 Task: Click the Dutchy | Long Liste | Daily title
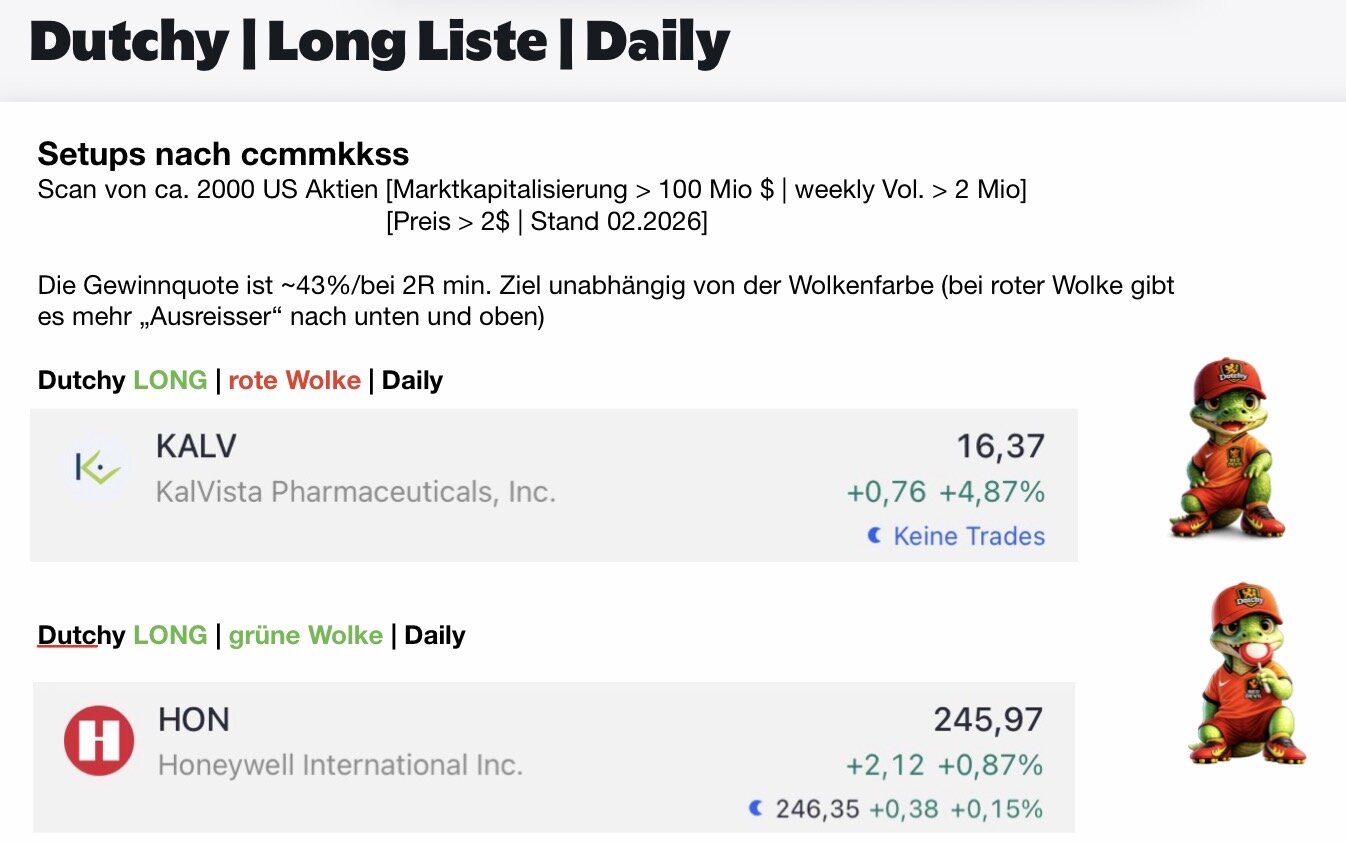pos(380,44)
